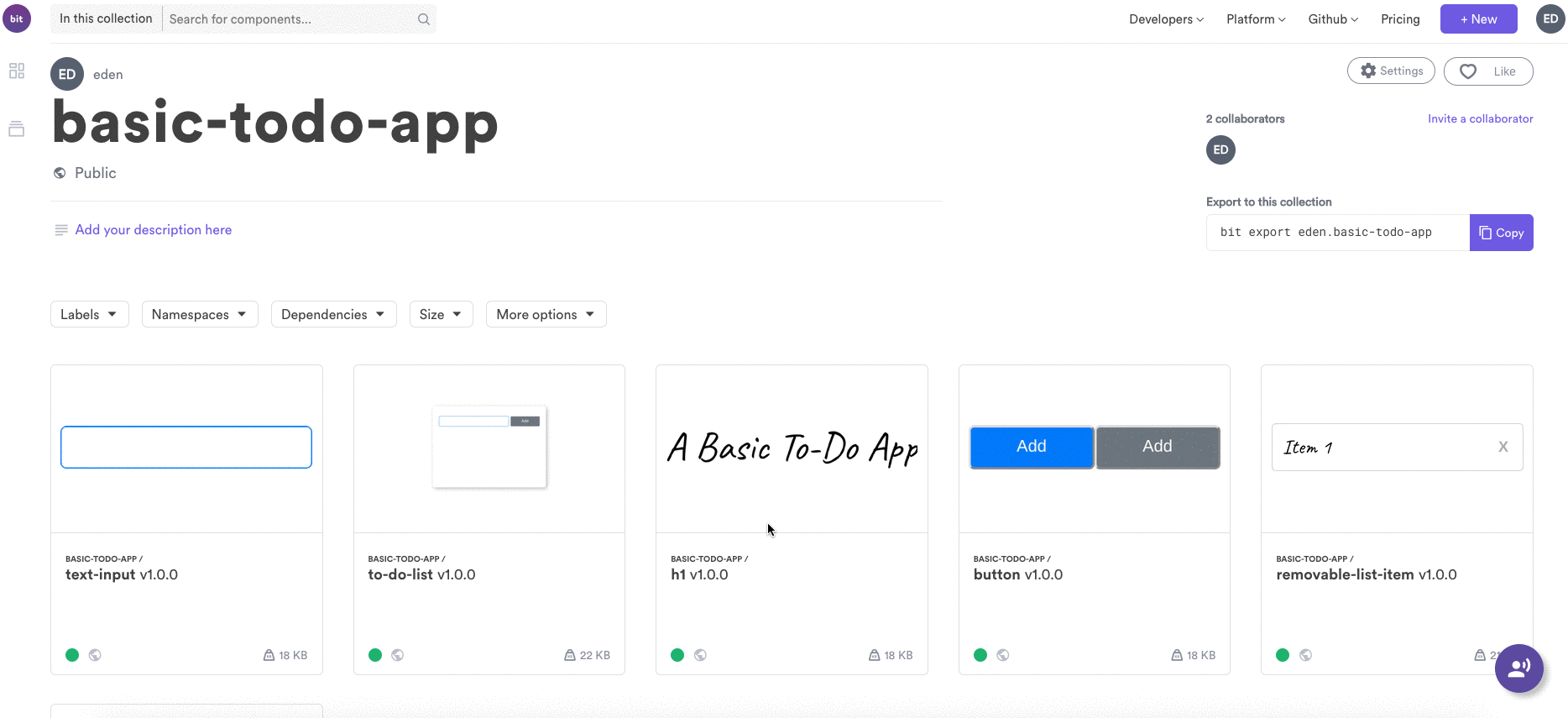Click the blue Add button preview
The image size is (1568, 718).
[1032, 447]
